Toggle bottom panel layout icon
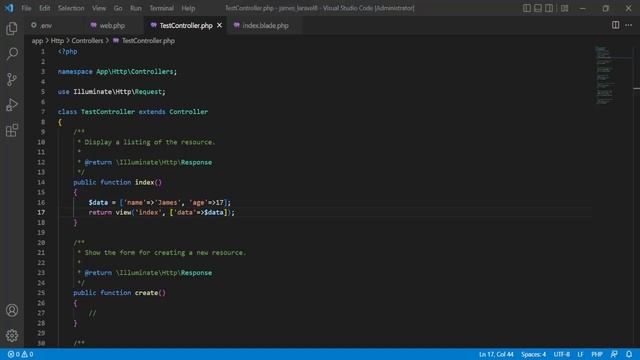The height and width of the screenshot is (360, 640). (x=538, y=8)
